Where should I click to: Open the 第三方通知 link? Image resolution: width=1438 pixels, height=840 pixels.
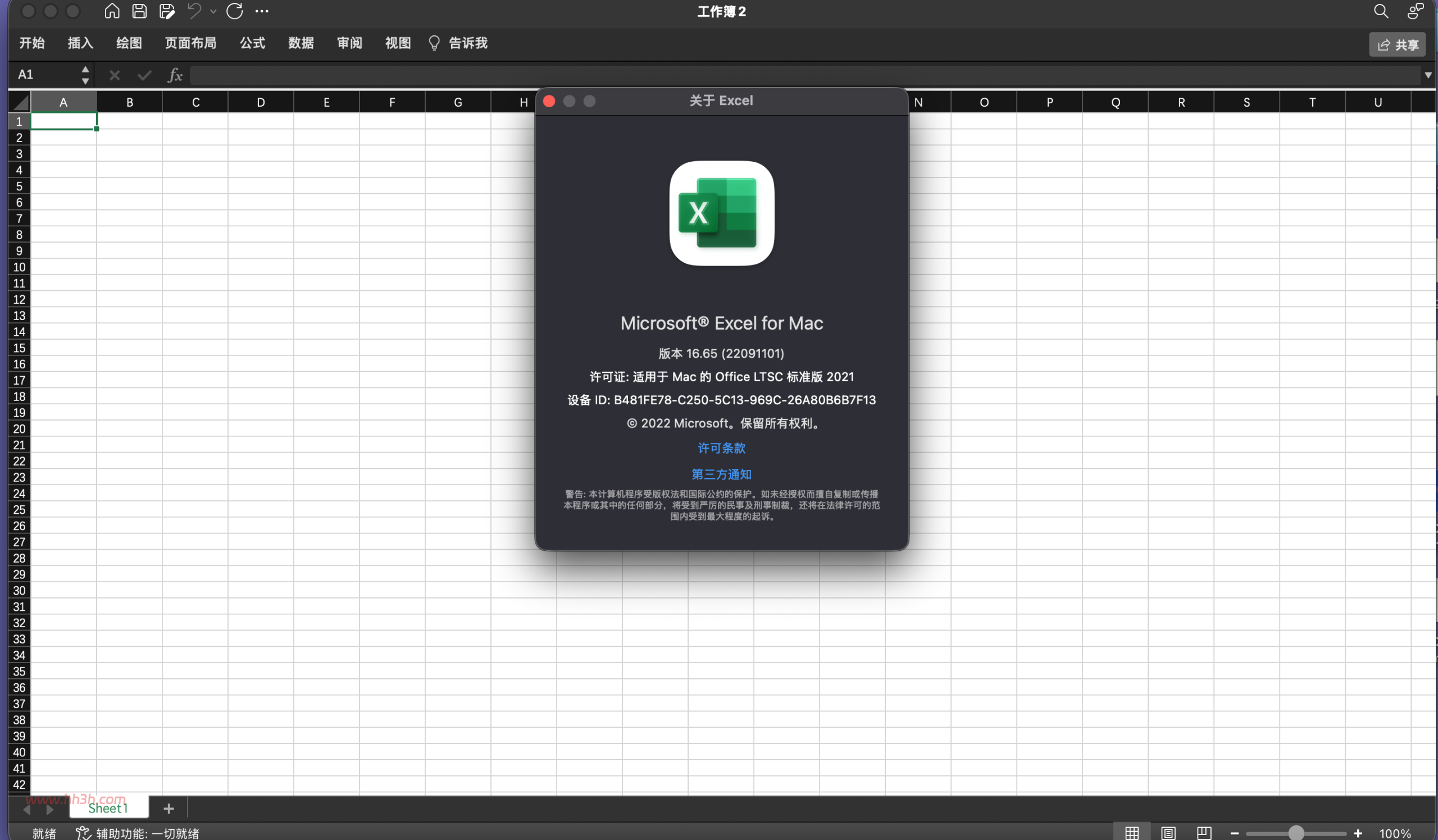click(721, 474)
